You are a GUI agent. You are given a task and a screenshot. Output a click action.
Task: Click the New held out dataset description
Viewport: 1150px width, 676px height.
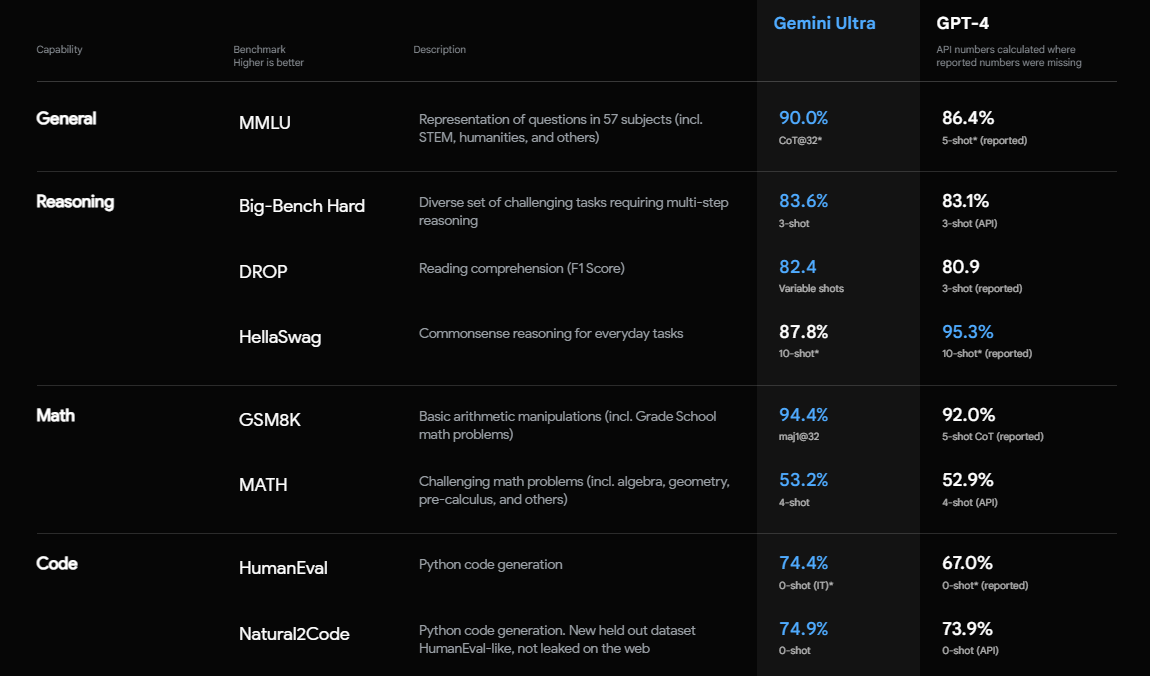557,639
